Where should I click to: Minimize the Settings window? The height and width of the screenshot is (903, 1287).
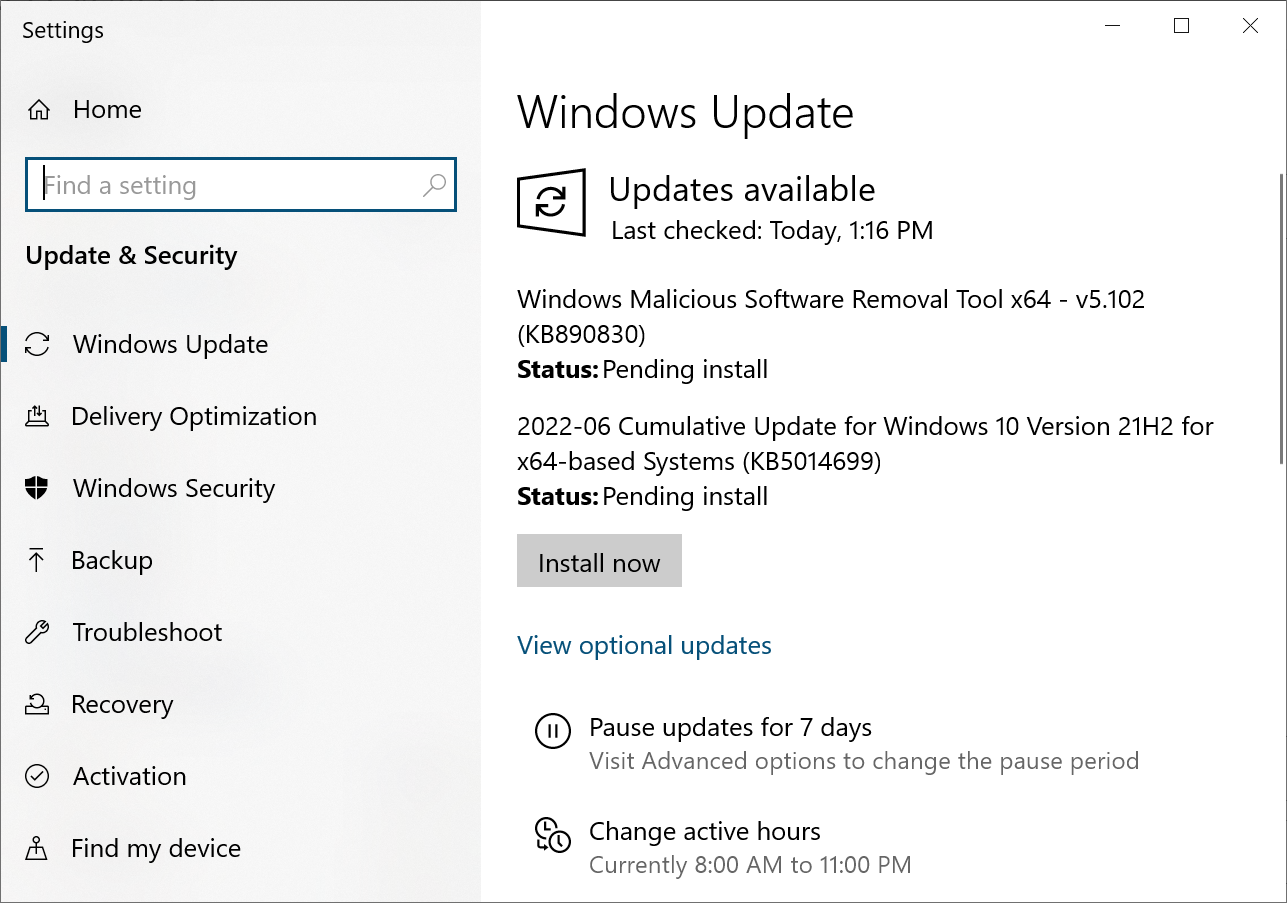pos(1112,27)
